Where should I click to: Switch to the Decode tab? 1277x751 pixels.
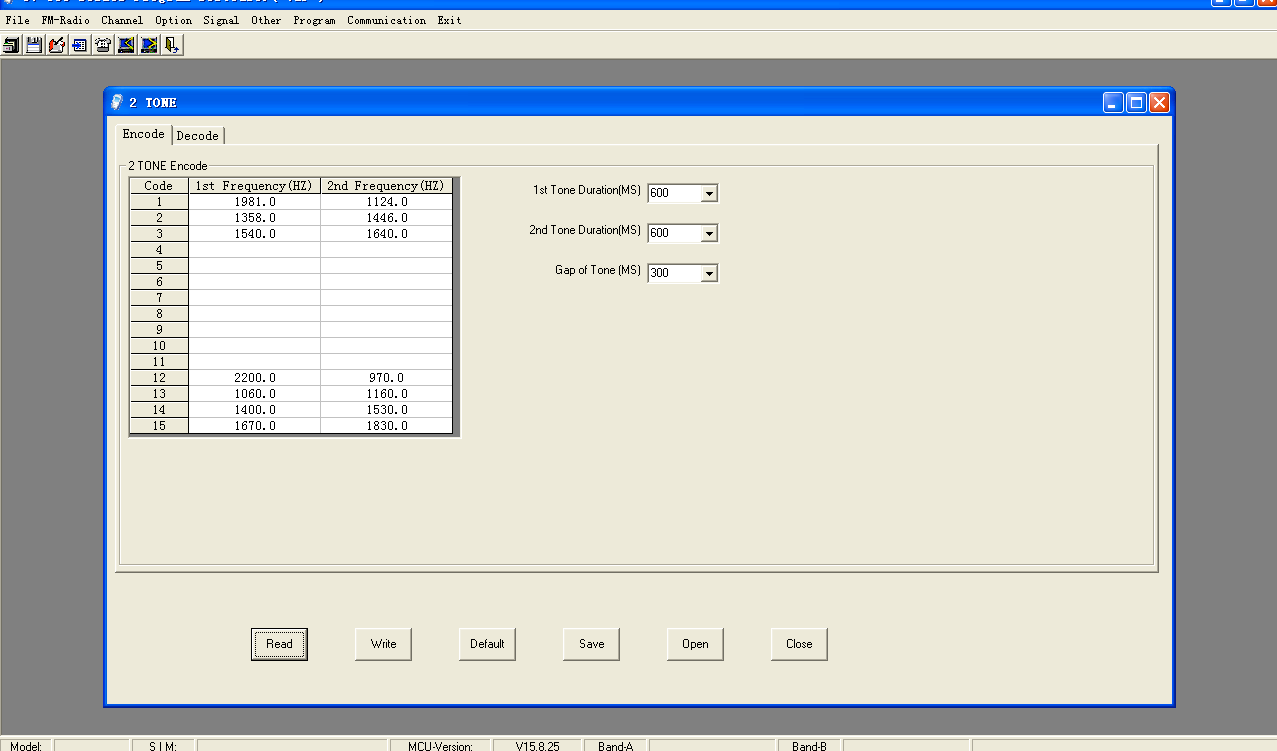[x=197, y=136]
